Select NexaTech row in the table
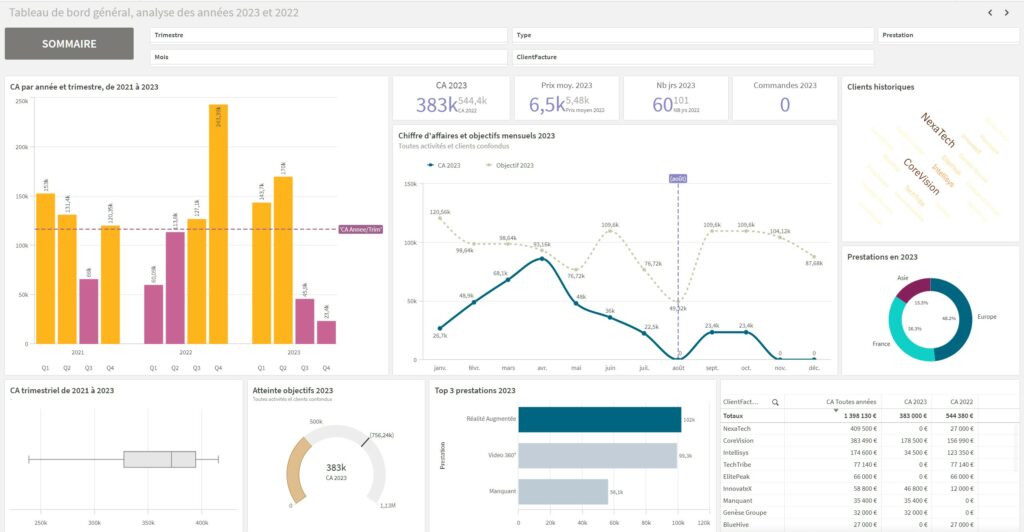Viewport: 1024px width, 532px height. coord(869,429)
